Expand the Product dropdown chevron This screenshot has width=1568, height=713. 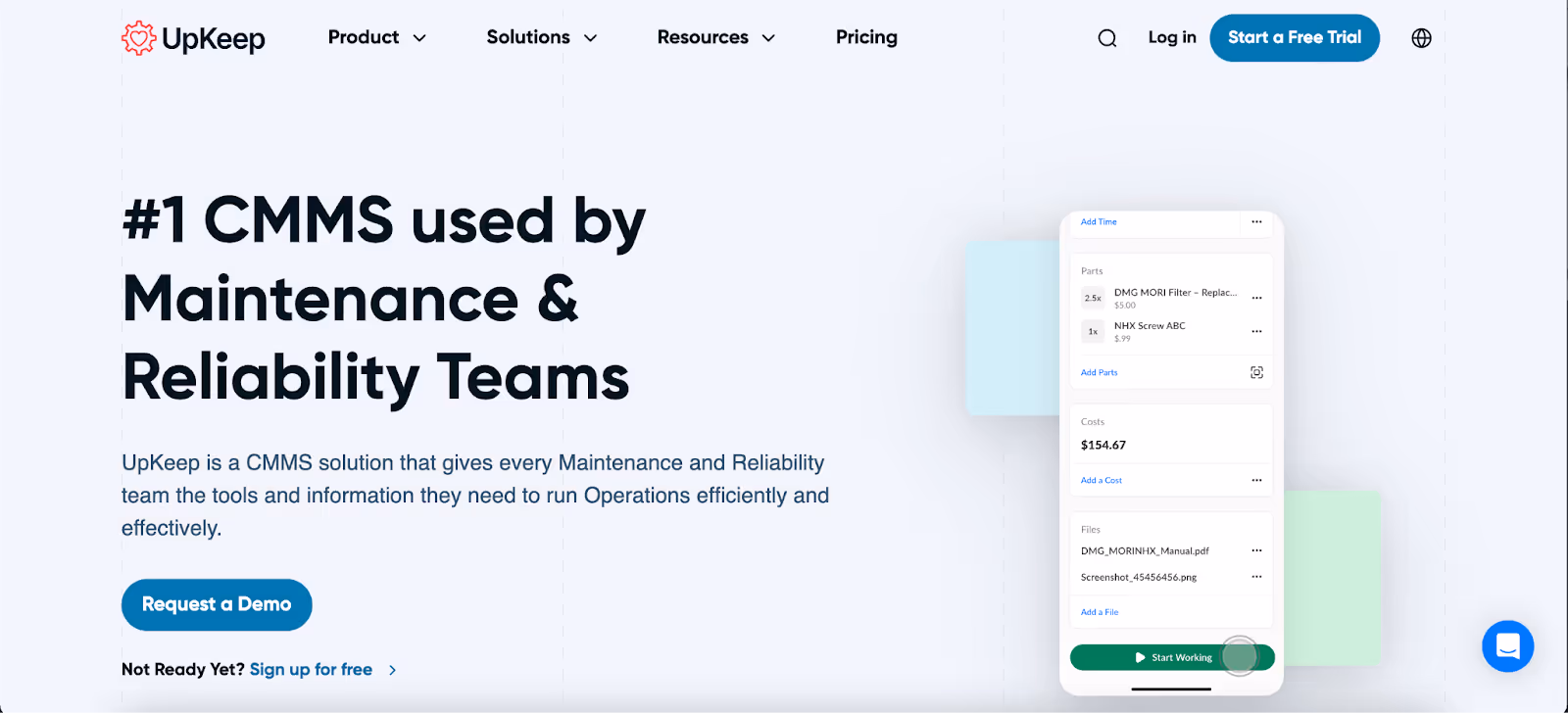[x=419, y=38]
